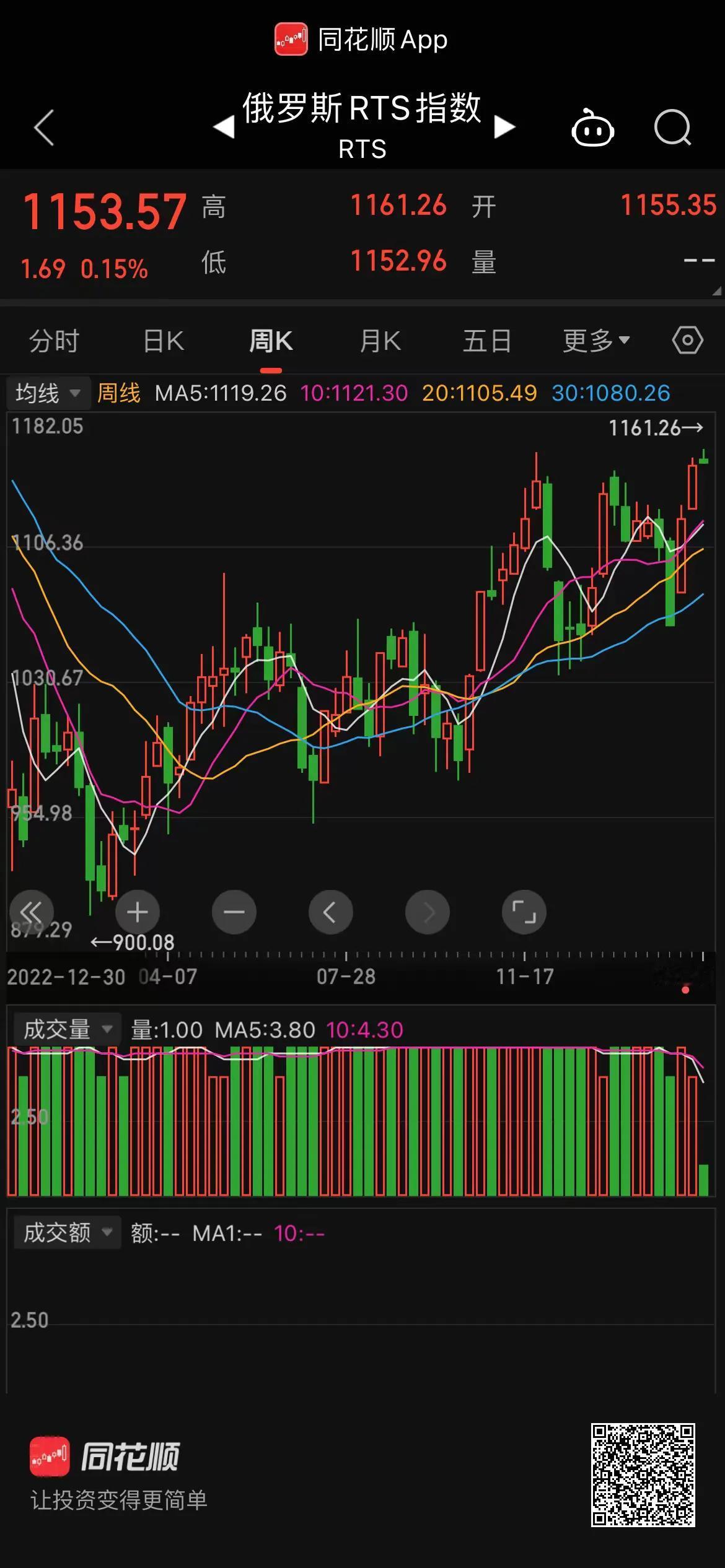Viewport: 725px width, 1568px height.
Task: Open the robot assistant icon
Action: click(x=592, y=128)
